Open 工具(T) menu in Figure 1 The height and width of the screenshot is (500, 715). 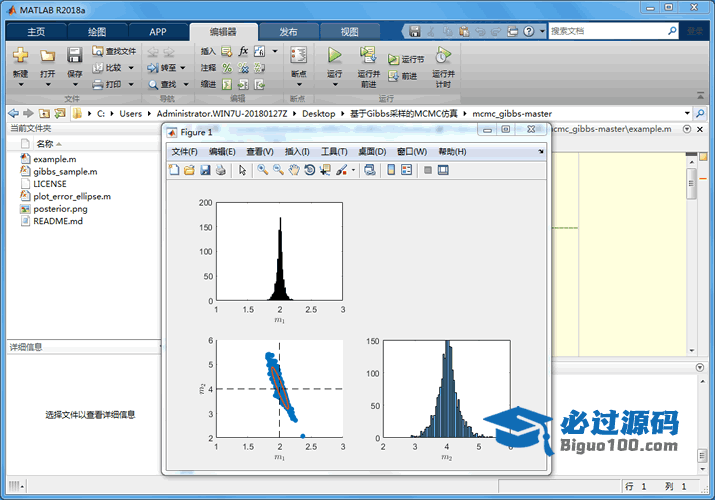(x=334, y=152)
